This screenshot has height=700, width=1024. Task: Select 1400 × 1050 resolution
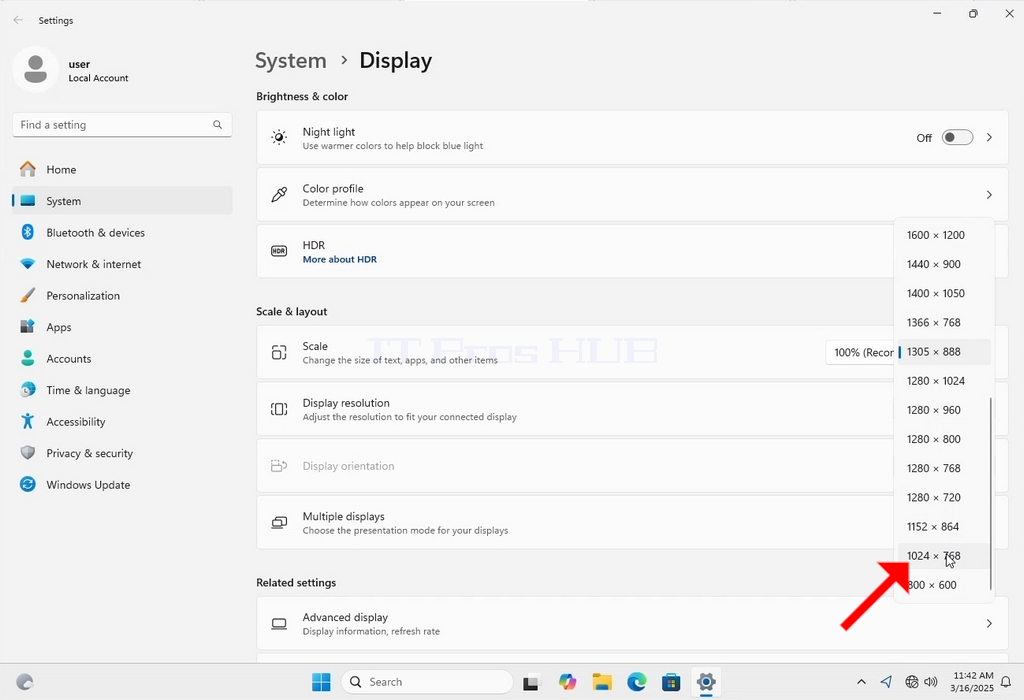pos(944,293)
